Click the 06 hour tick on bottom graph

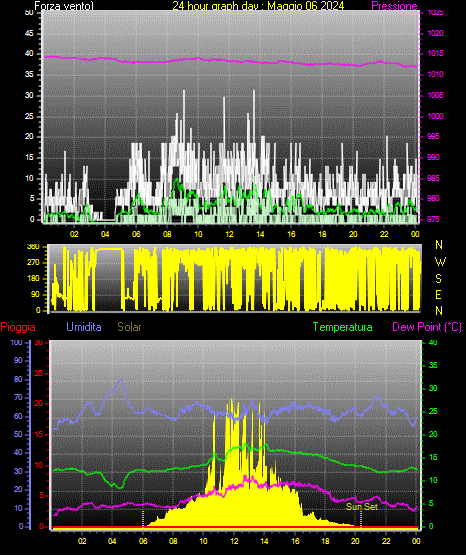coord(143,541)
